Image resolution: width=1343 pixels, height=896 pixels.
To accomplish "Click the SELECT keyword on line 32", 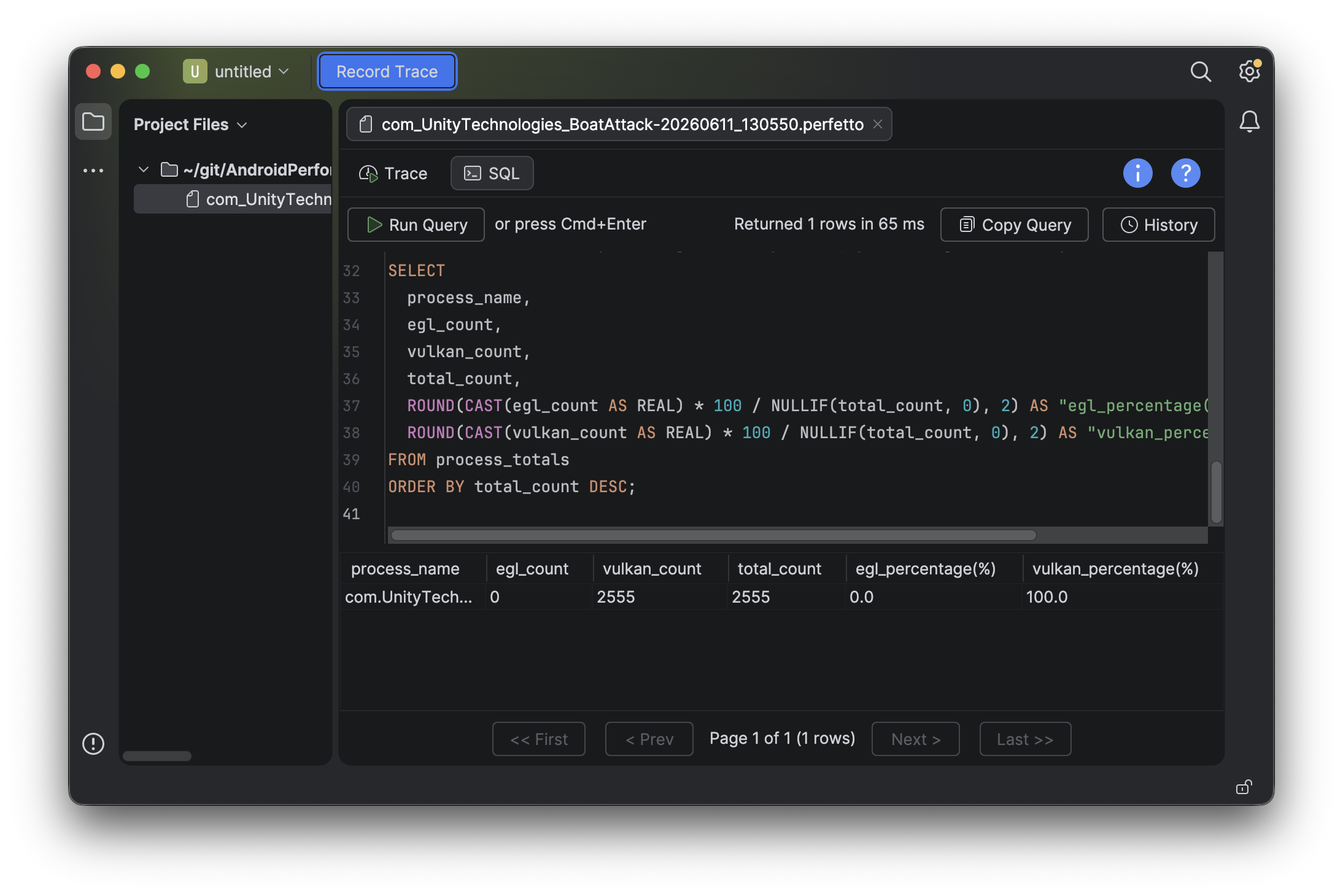I will click(416, 271).
